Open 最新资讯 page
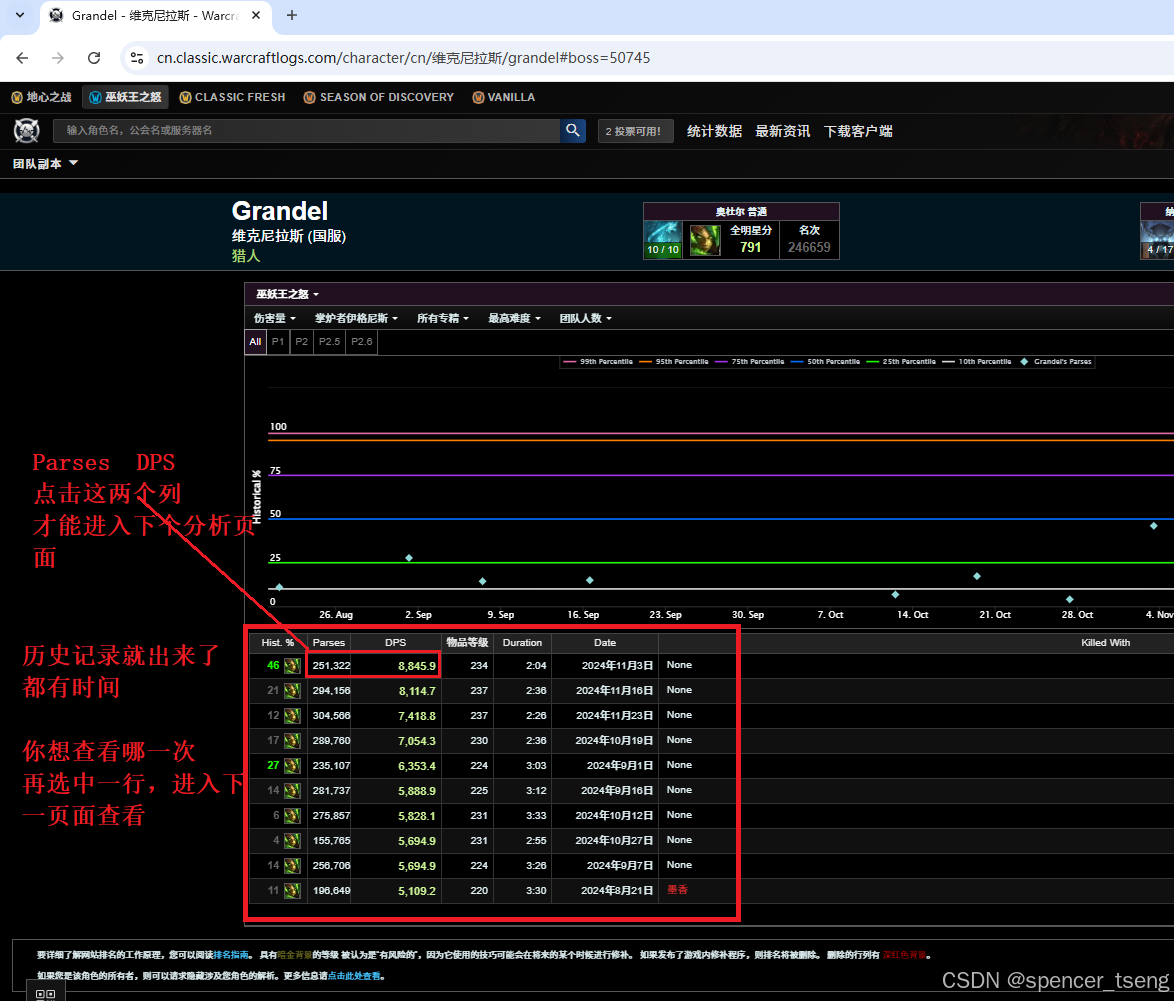This screenshot has height=1001, width=1174. [x=782, y=131]
